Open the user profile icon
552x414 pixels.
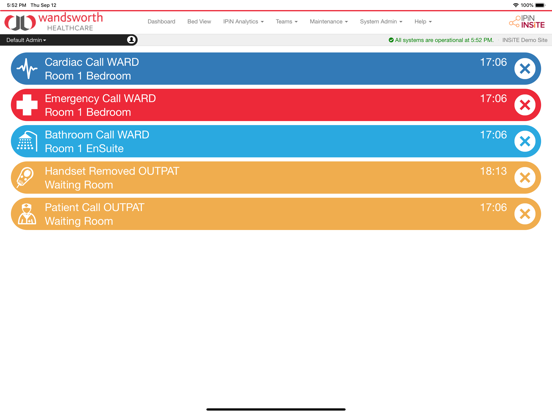pos(131,40)
